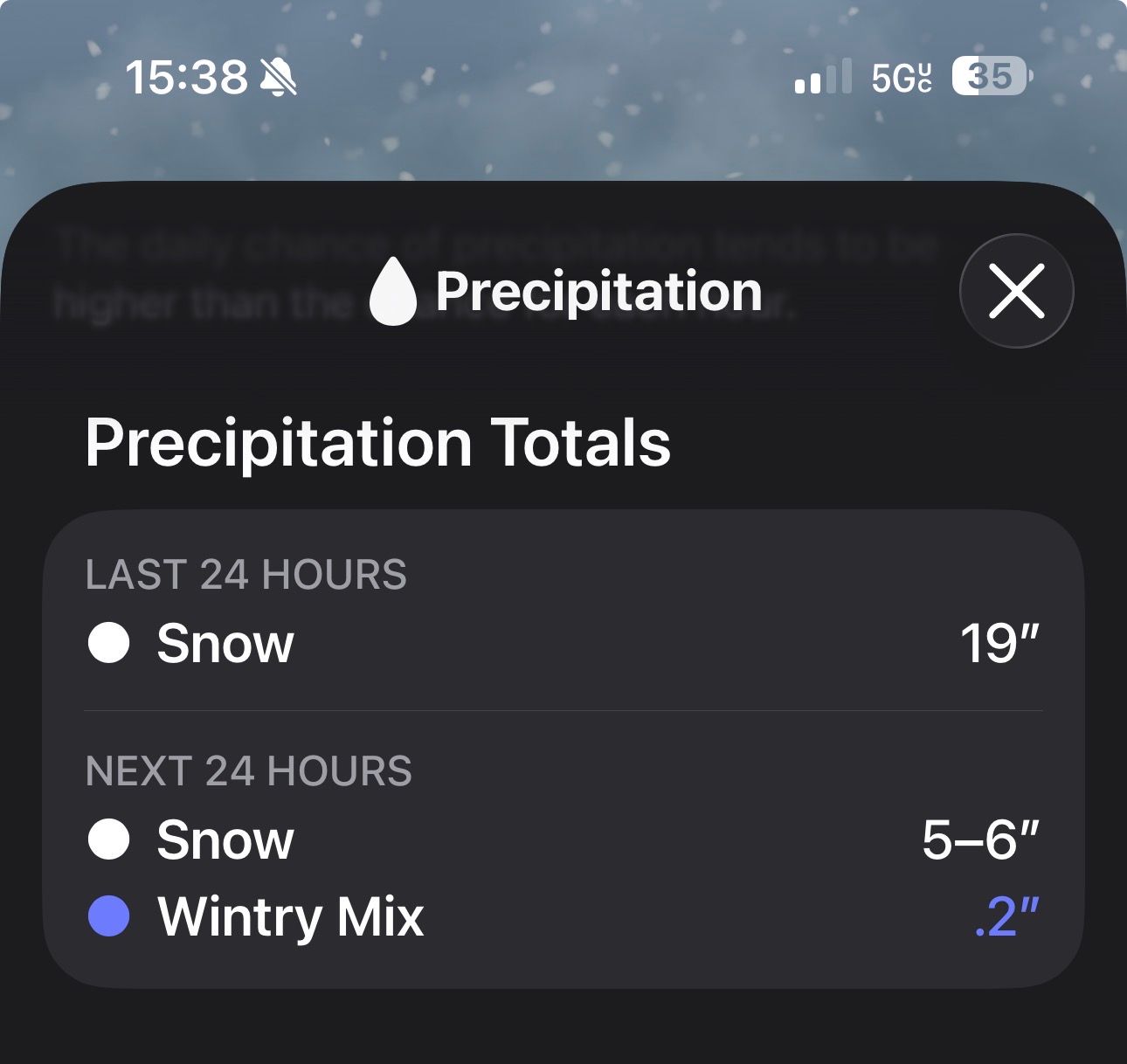
Task: Select the Snow row under Next 24 Hours
Action: (x=225, y=840)
